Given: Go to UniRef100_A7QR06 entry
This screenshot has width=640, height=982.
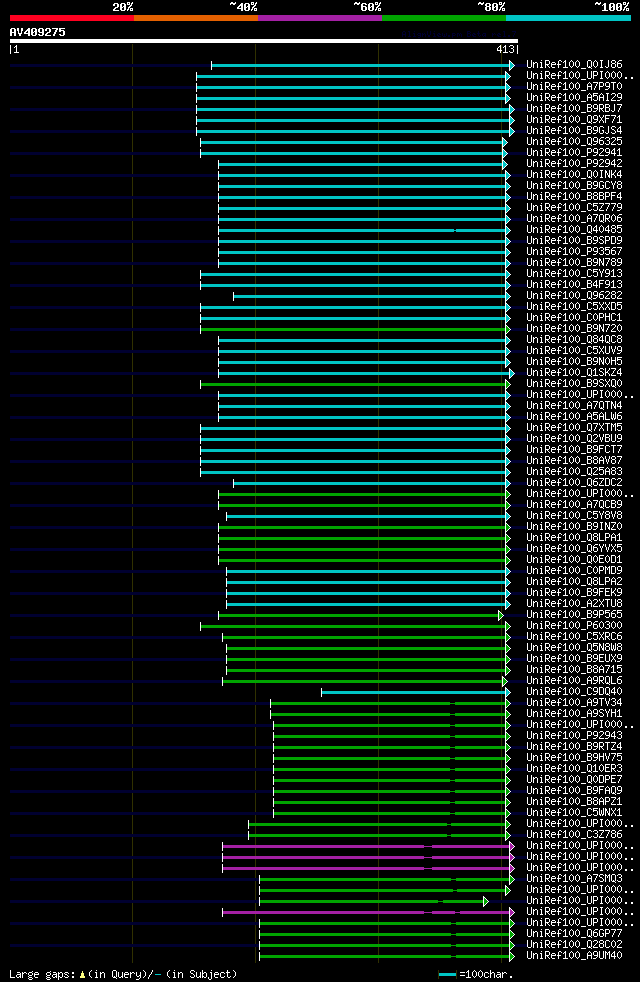Looking at the screenshot, I should click(x=574, y=219).
